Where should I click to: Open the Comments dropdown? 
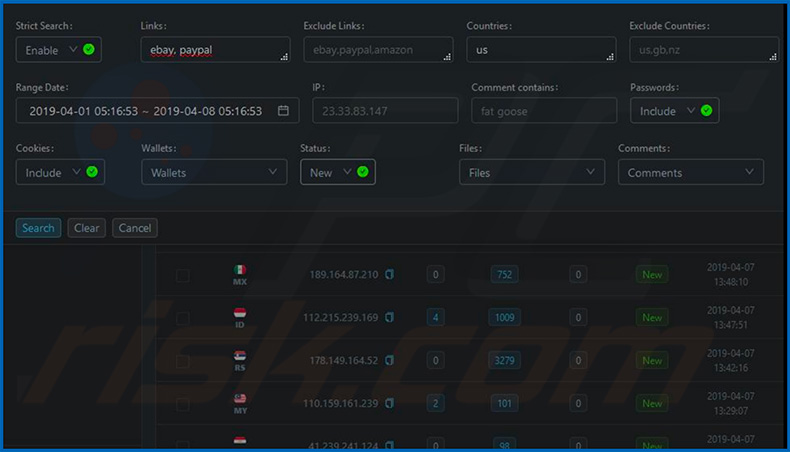[x=690, y=173]
